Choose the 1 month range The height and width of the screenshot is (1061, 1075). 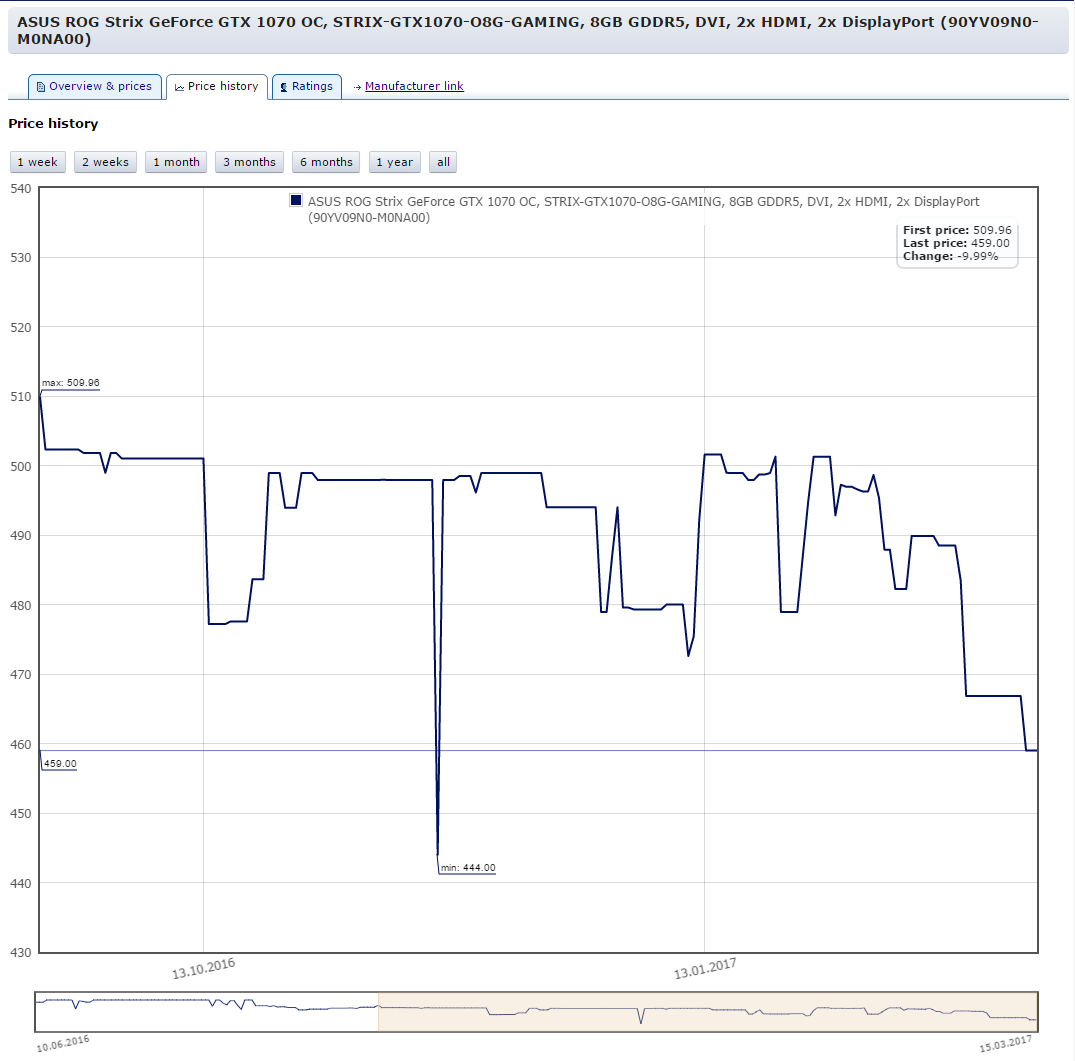(x=176, y=162)
